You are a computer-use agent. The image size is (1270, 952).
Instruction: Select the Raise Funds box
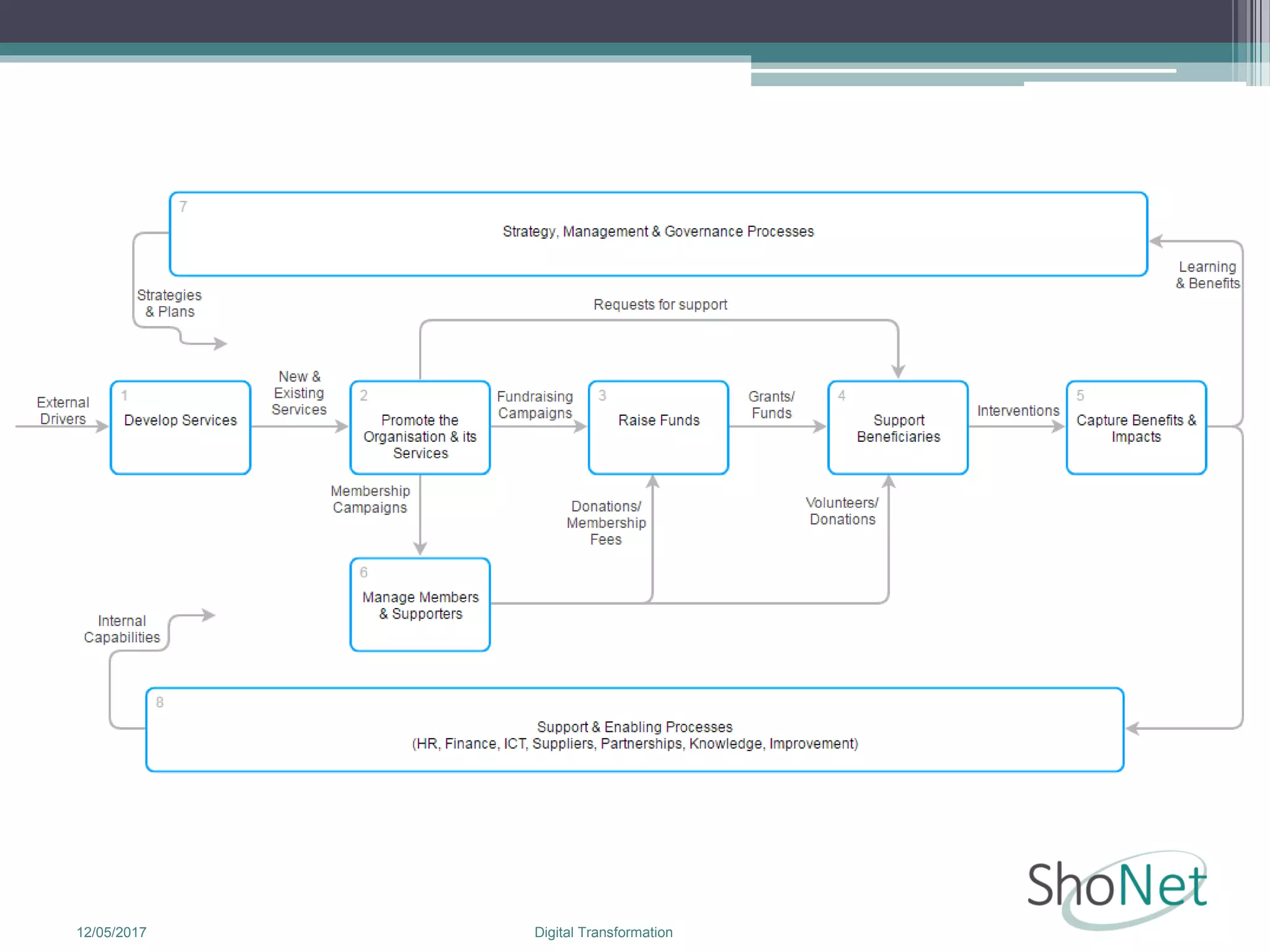coord(659,427)
